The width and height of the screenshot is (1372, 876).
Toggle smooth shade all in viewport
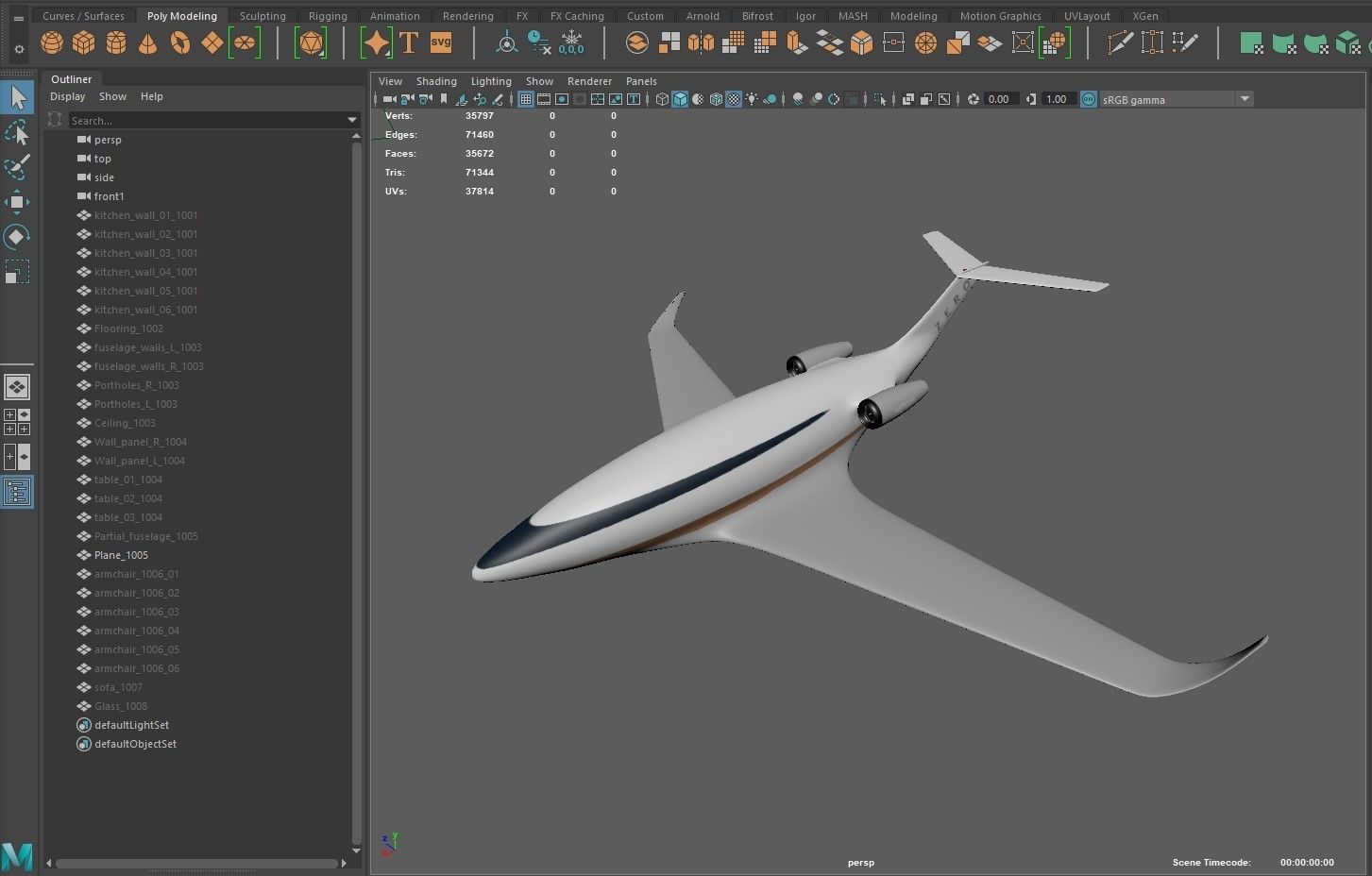pos(680,99)
